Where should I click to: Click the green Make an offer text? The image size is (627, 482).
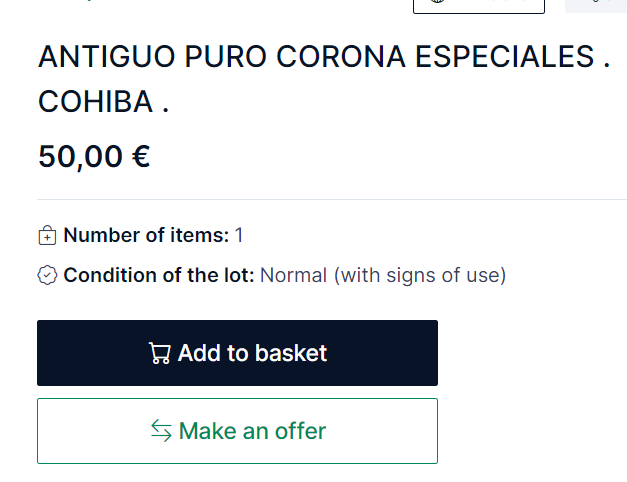coord(252,431)
